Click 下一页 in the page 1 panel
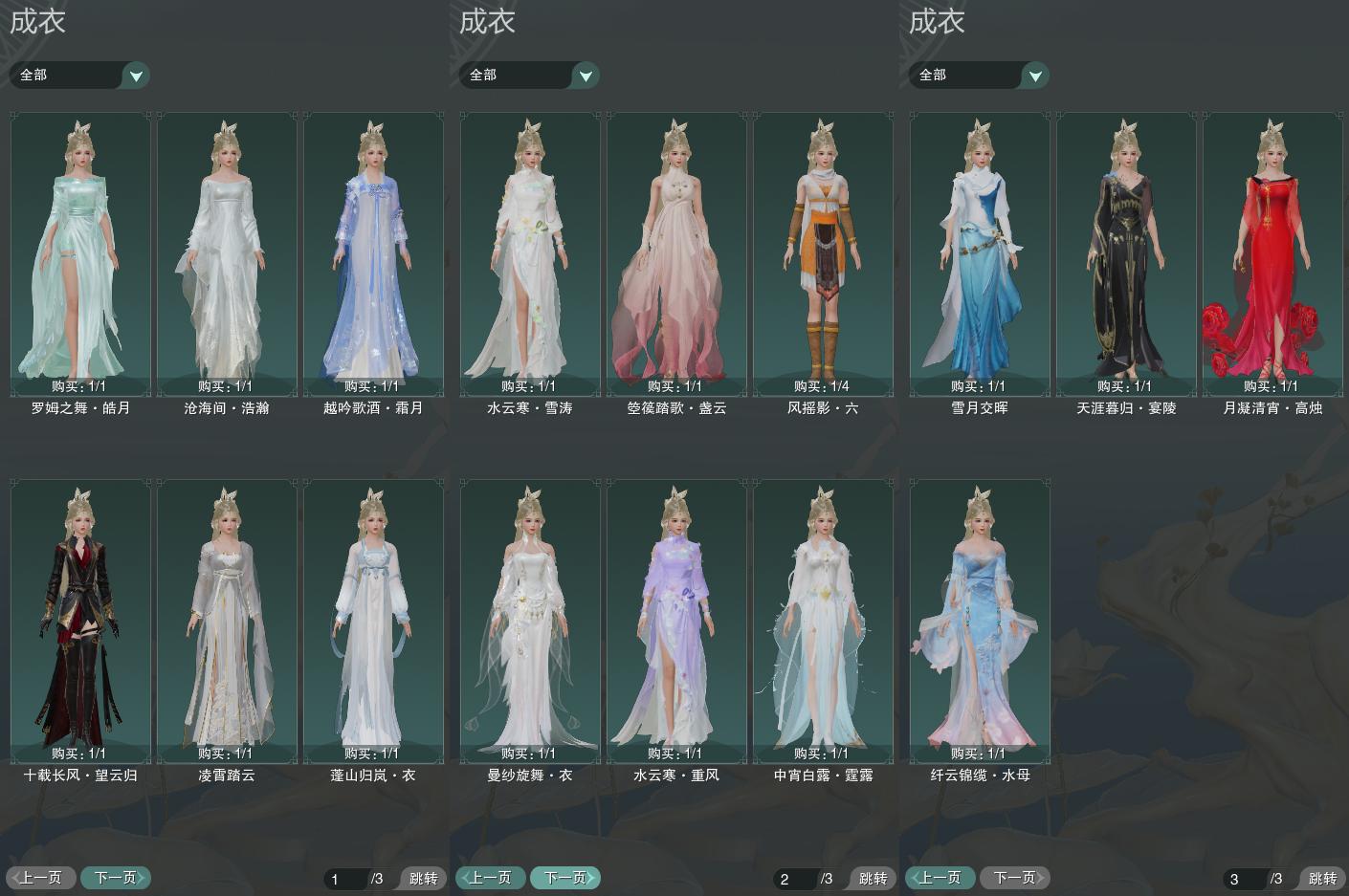 pyautogui.click(x=116, y=877)
